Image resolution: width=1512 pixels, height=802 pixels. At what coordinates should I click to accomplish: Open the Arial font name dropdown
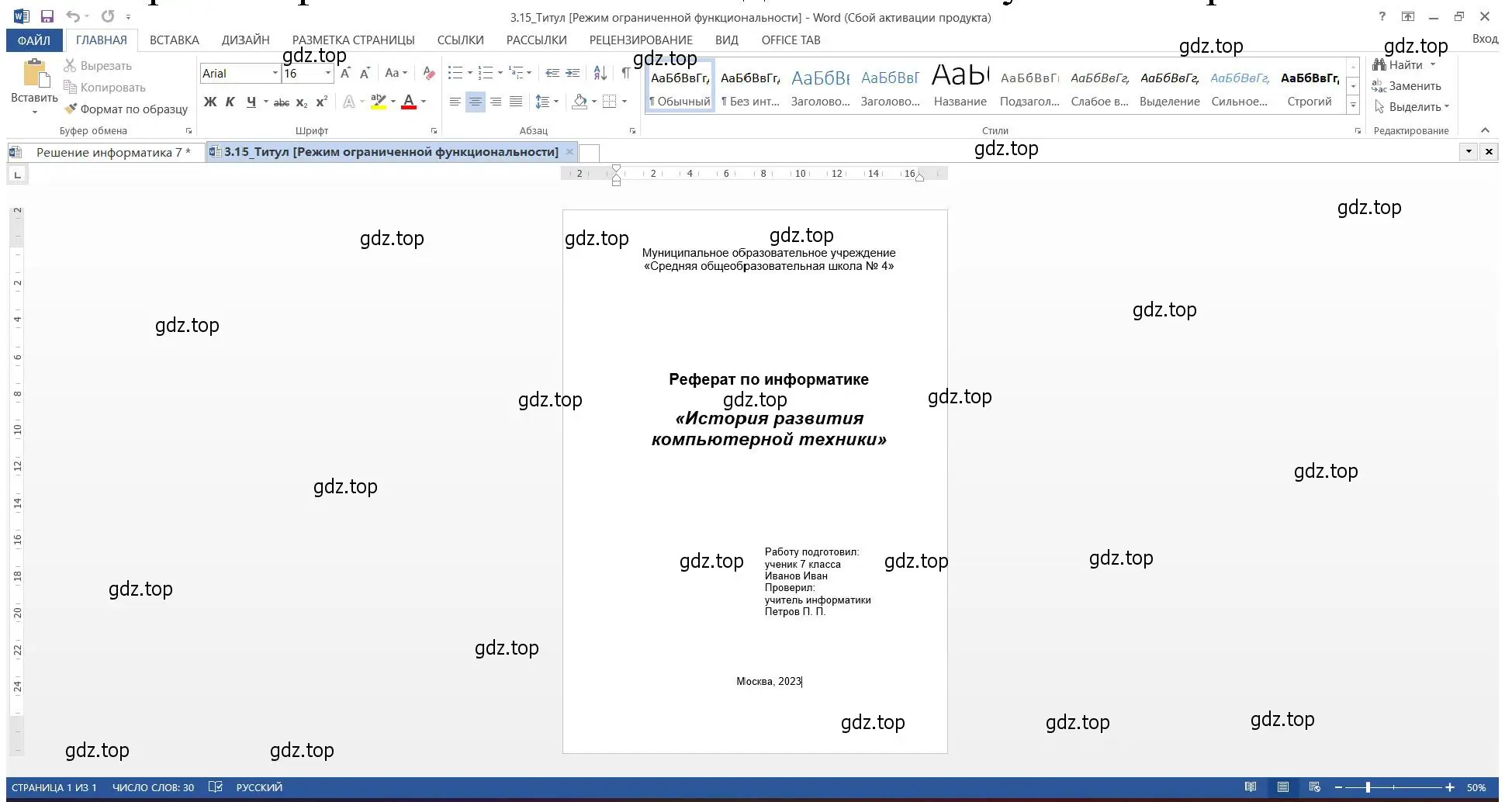tap(275, 73)
